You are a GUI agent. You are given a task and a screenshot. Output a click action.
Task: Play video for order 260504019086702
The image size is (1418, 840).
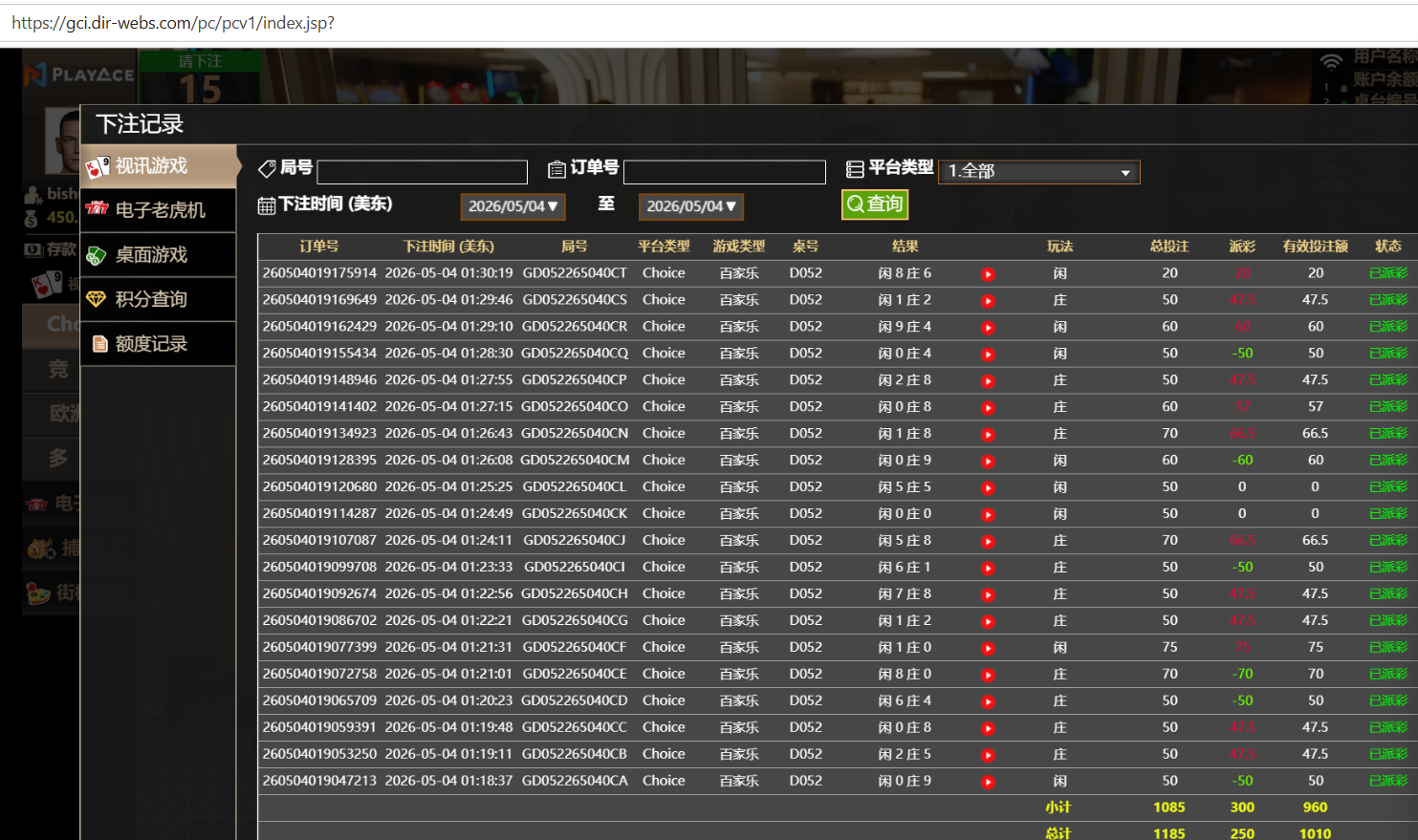click(988, 622)
